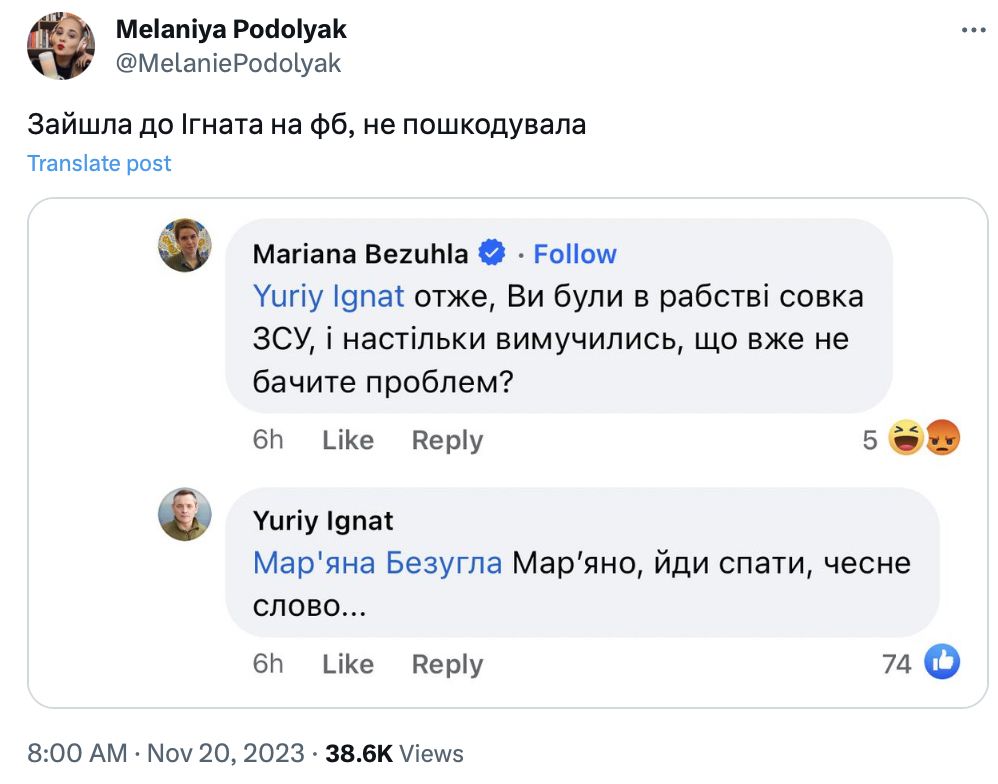The image size is (998, 784).
Task: Click the laughing reaction emoji
Action: coord(907,439)
